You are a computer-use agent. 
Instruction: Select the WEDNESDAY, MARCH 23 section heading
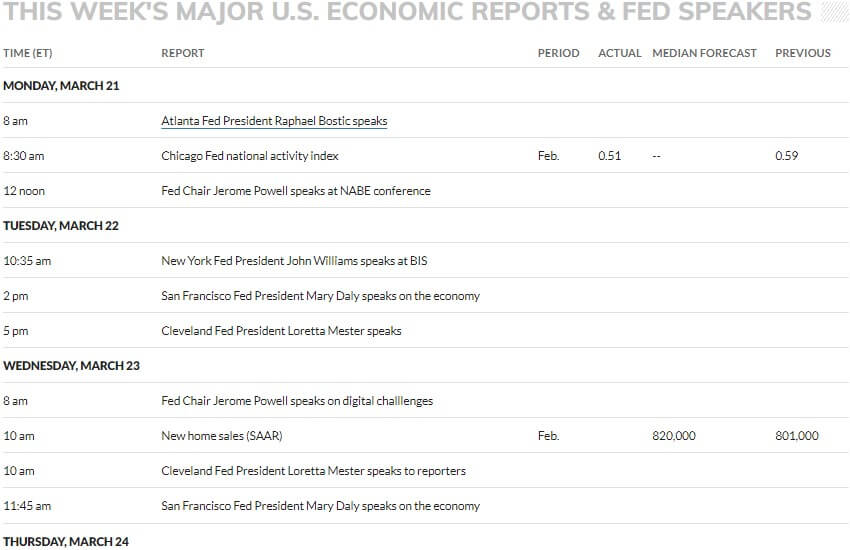click(x=72, y=366)
